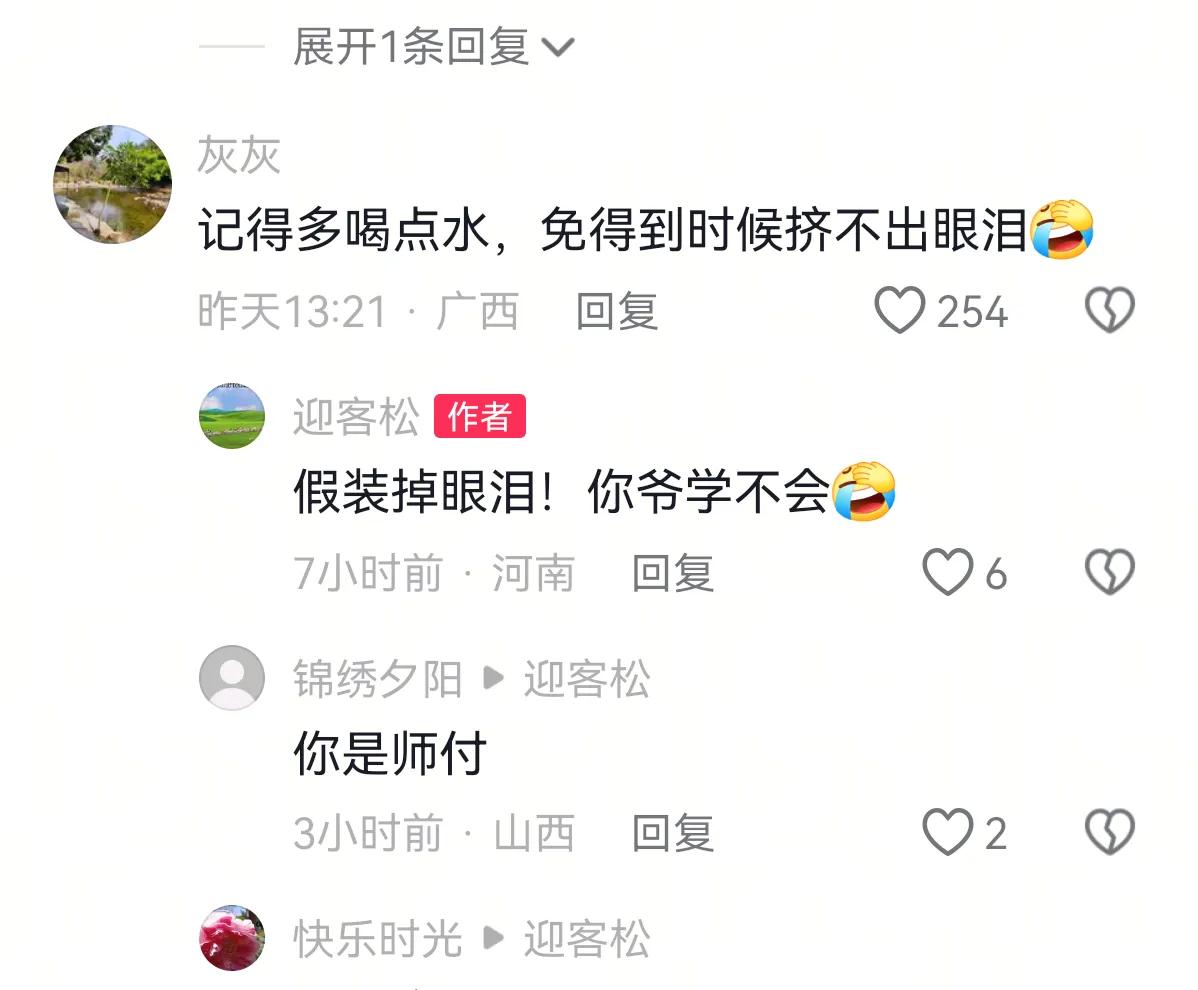The image size is (1198, 990).
Task: Like 锦绣夕阳's reply with 2 likes
Action: coord(947,832)
